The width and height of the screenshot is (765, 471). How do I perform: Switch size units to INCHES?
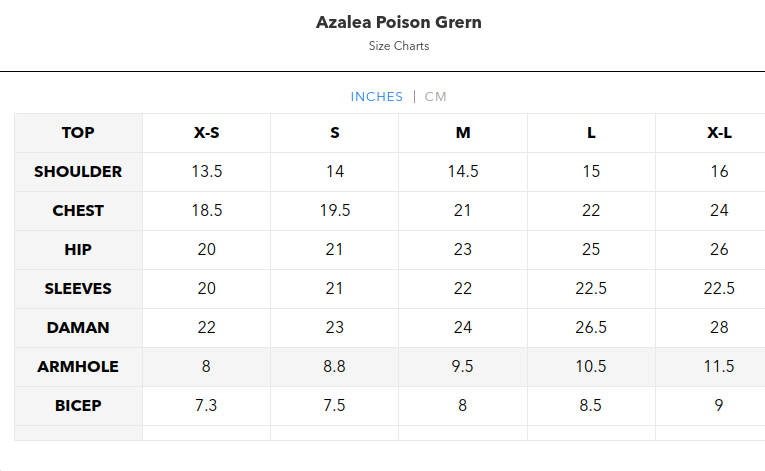point(376,97)
